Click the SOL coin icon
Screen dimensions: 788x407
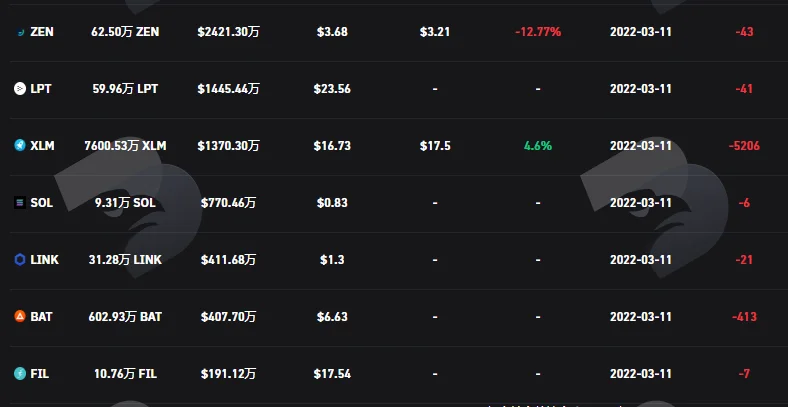point(20,203)
